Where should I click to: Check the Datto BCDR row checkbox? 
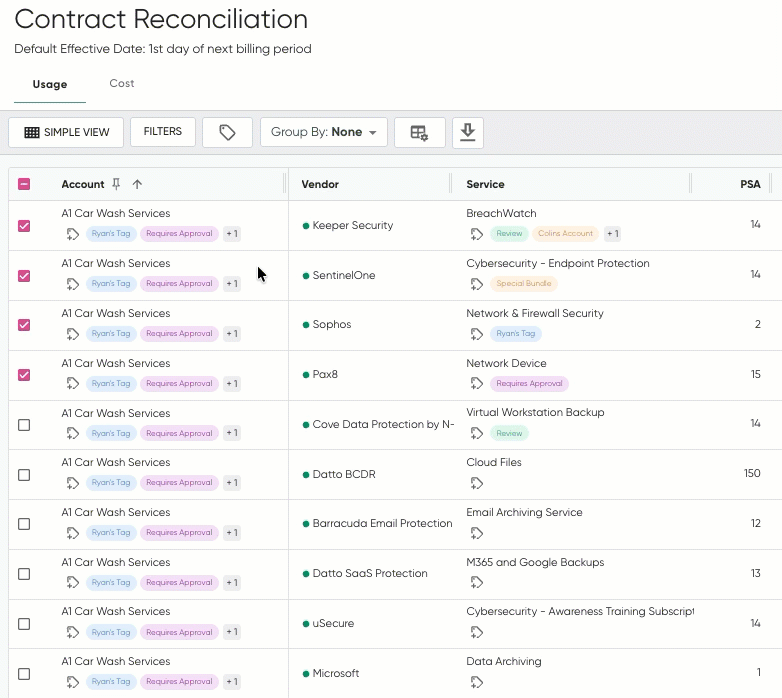24,475
